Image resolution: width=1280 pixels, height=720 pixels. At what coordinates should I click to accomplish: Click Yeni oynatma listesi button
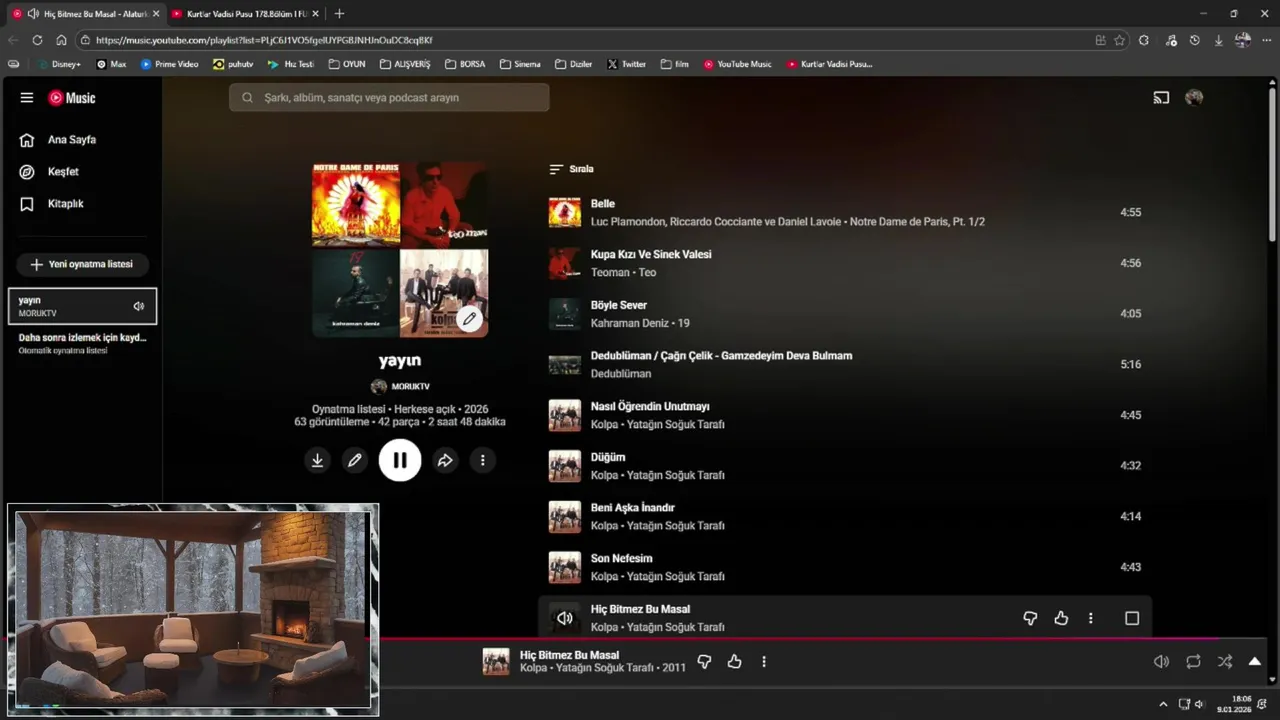tap(82, 265)
